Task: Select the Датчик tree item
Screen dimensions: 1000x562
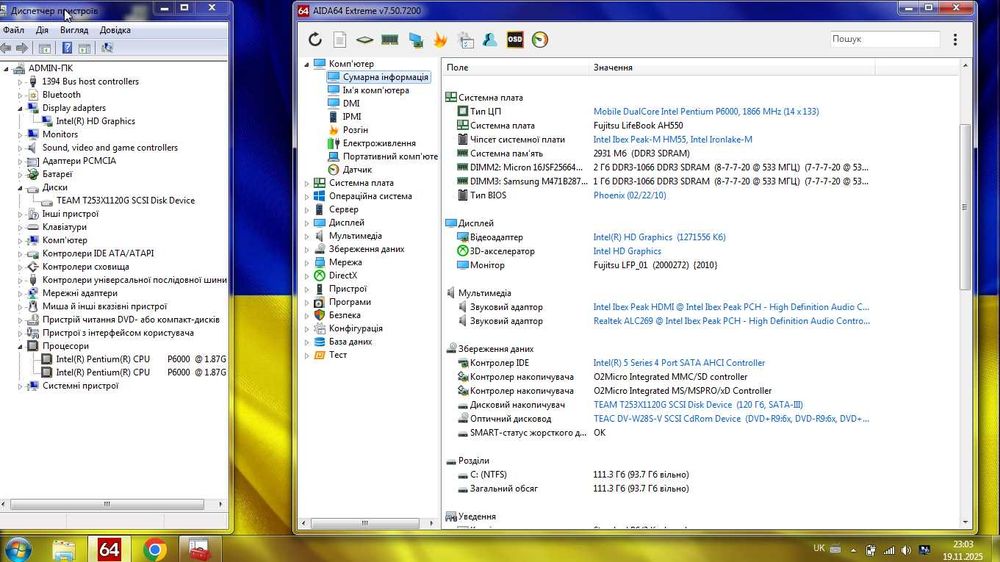Action: tap(357, 170)
